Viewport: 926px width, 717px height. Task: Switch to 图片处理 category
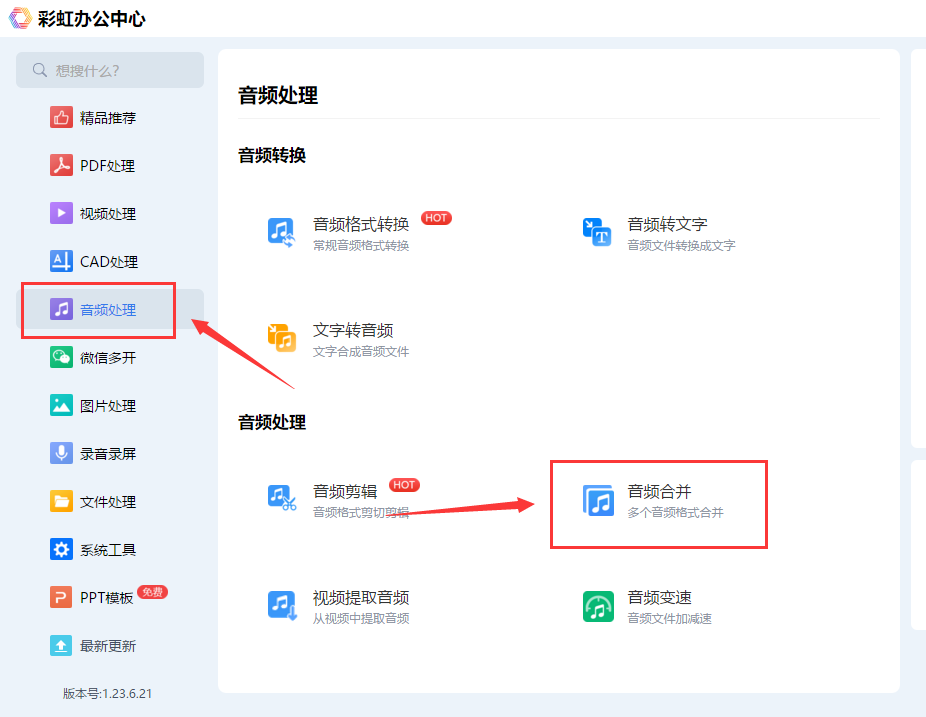pyautogui.click(x=108, y=406)
